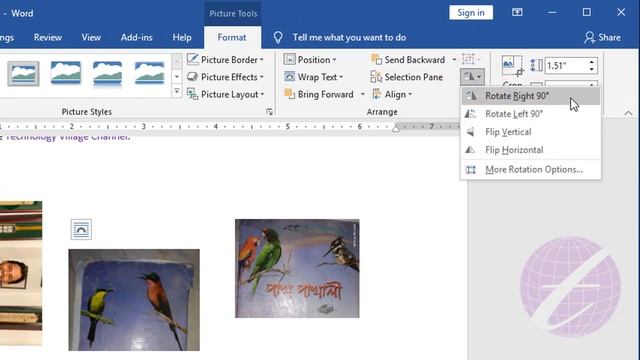Click the Tell me lightbulb icon
The height and width of the screenshot is (360, 640).
278,38
